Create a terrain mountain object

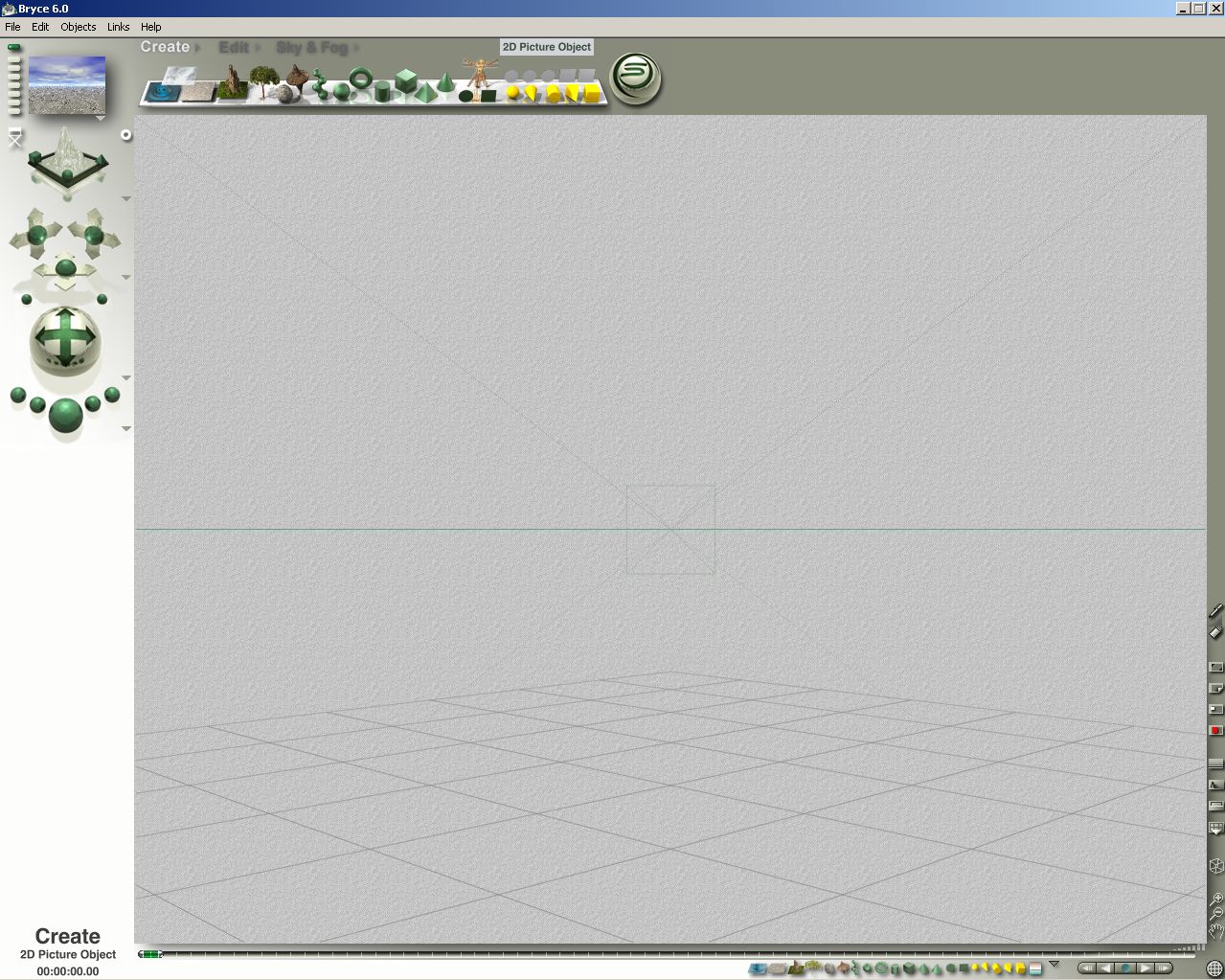click(233, 83)
